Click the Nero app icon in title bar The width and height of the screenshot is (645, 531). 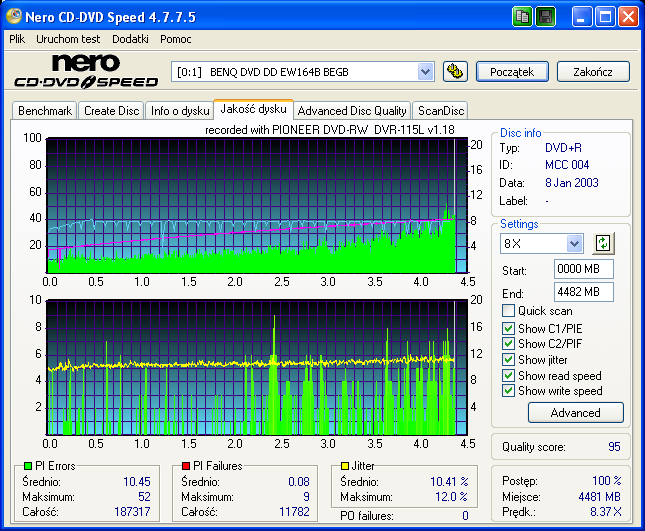coord(14,16)
